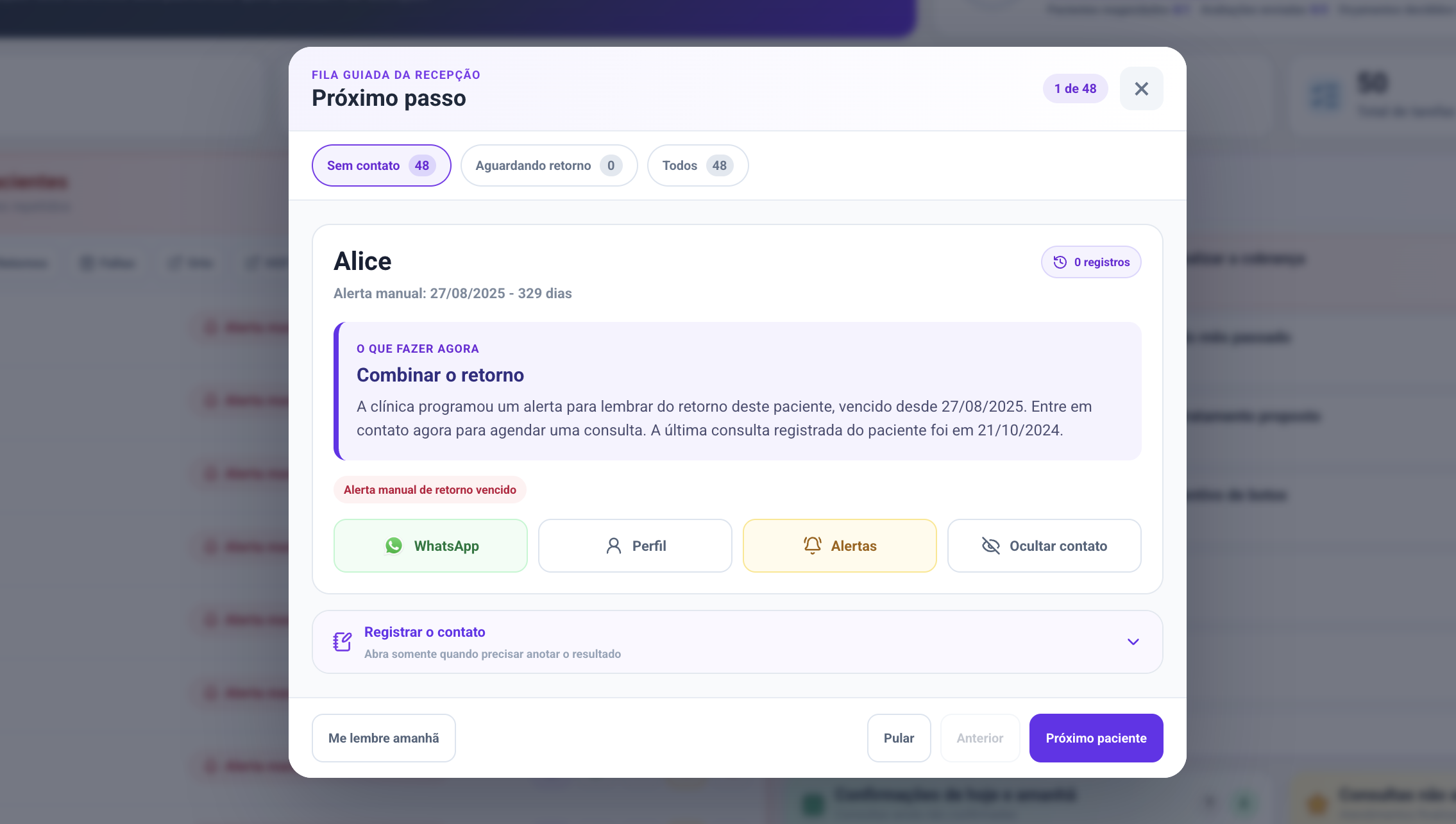Screen dimensions: 1456x824
Task: Click the Registrar o contato chevron
Action: click(1133, 642)
